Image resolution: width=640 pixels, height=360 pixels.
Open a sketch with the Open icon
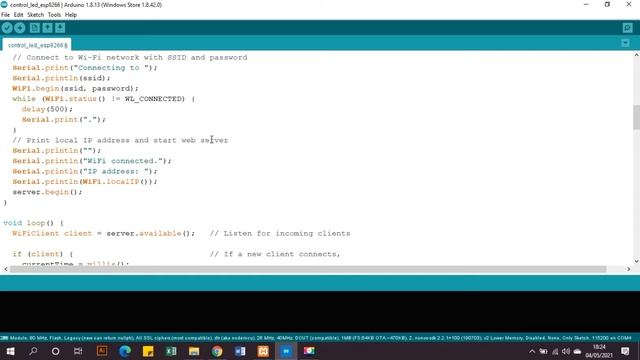pos(47,28)
